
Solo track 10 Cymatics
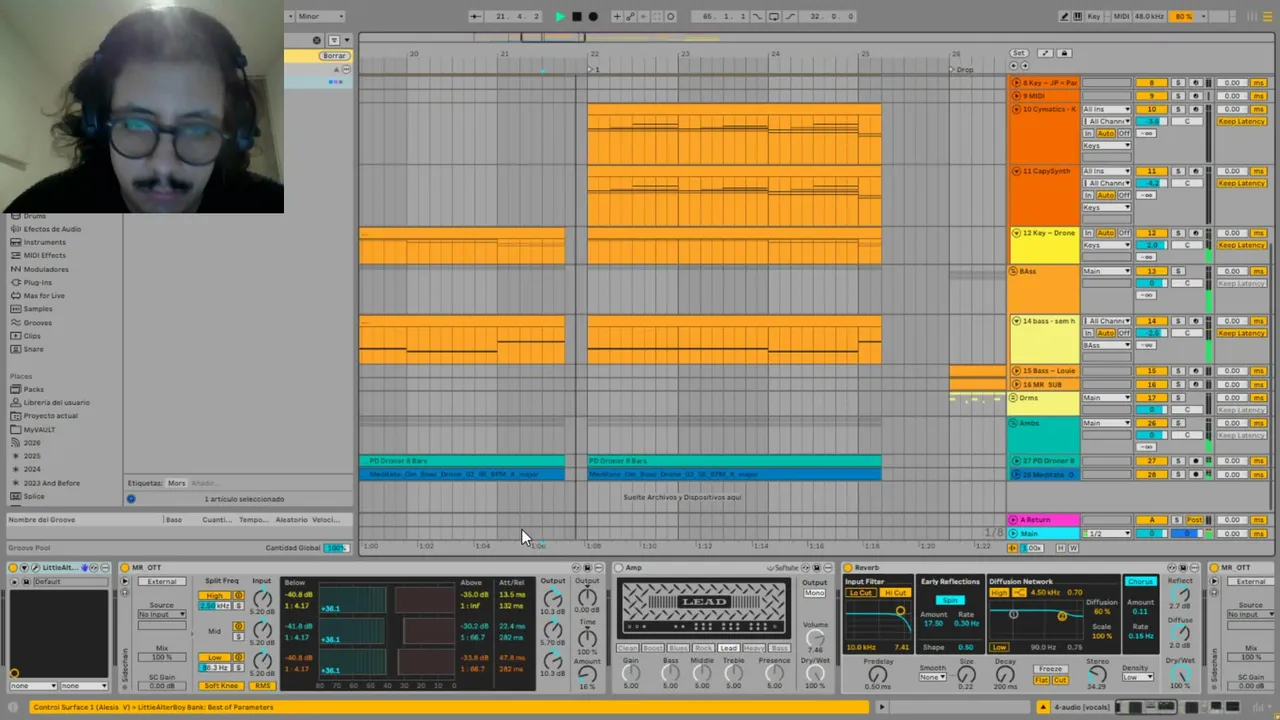pos(1178,109)
